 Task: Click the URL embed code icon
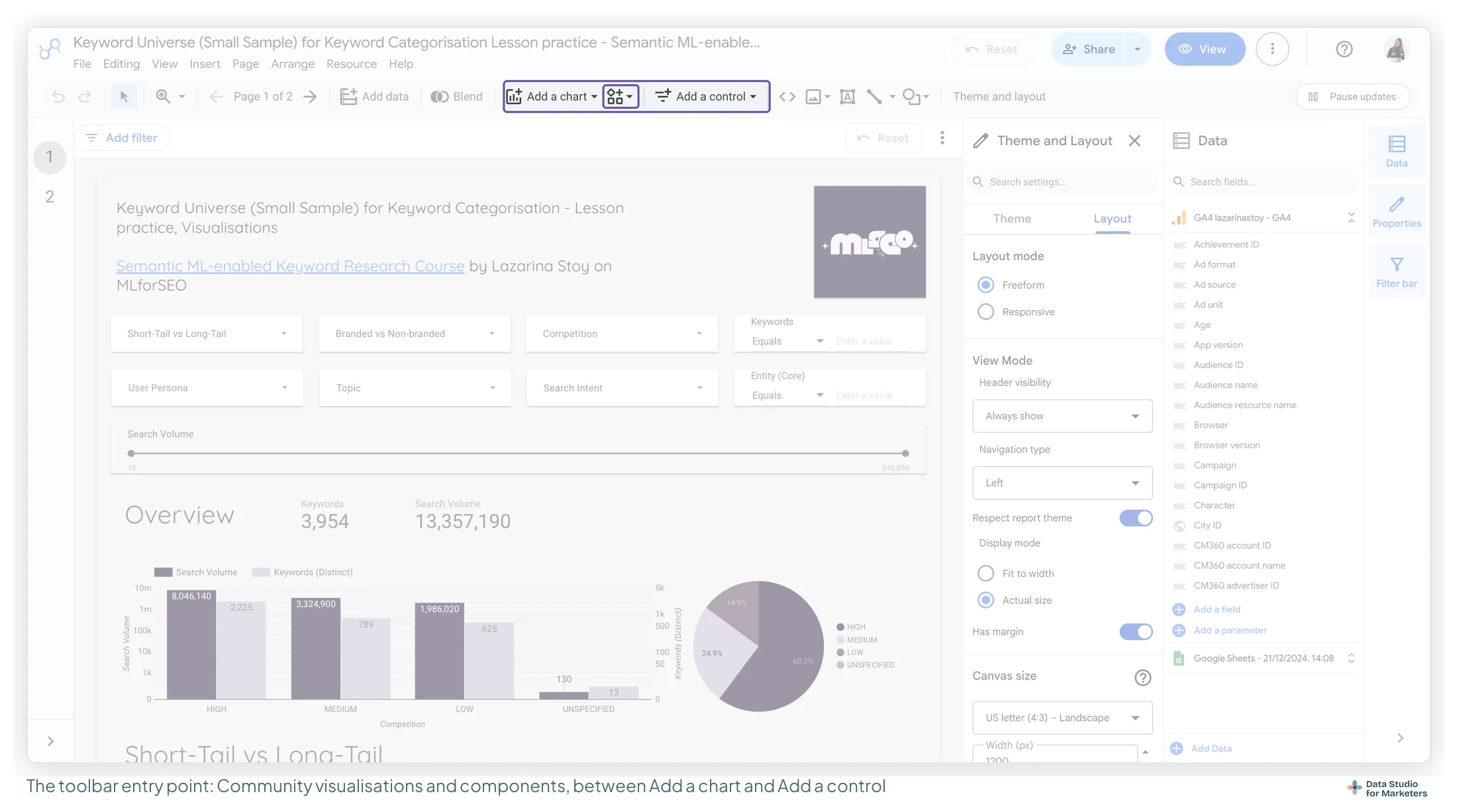[787, 97]
